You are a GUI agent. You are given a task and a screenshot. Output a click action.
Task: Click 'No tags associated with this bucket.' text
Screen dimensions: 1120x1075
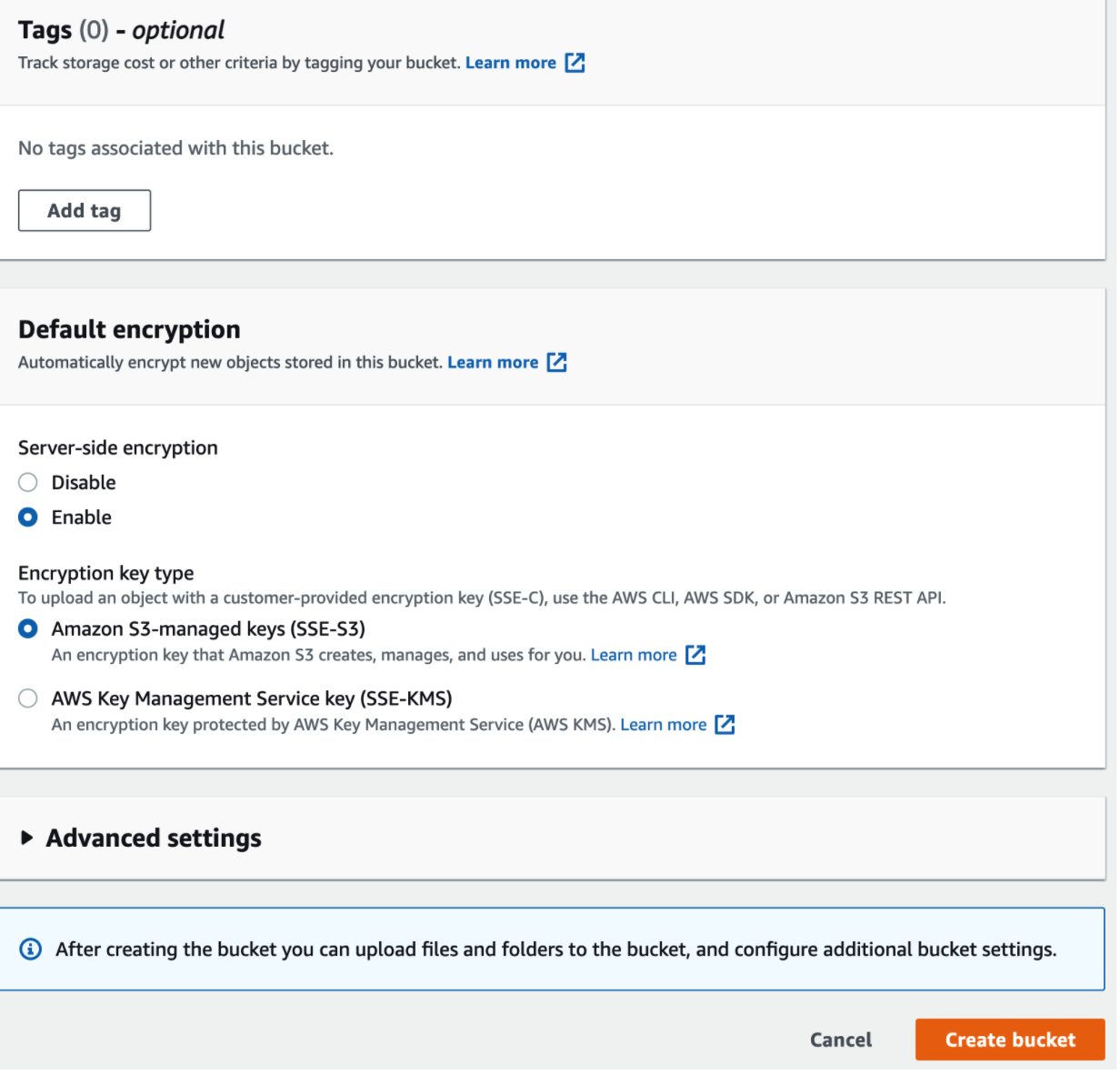176,148
